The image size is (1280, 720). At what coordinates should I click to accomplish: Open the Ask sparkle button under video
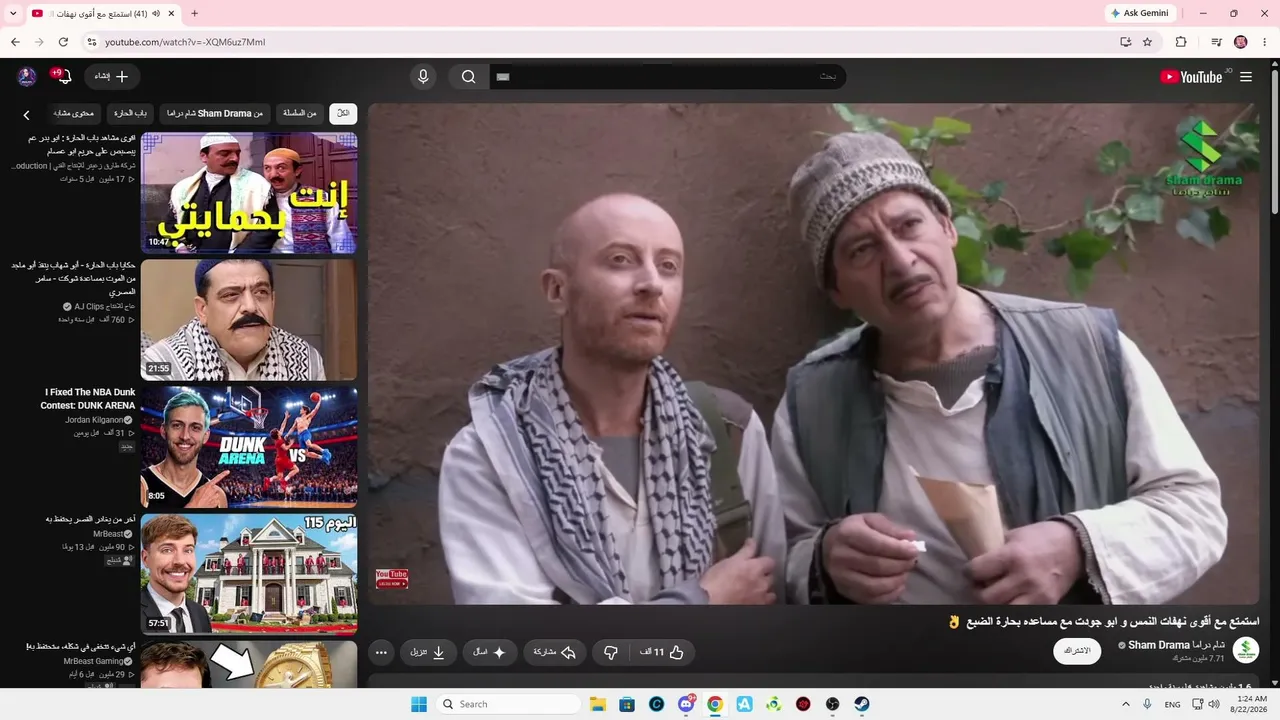pos(490,652)
